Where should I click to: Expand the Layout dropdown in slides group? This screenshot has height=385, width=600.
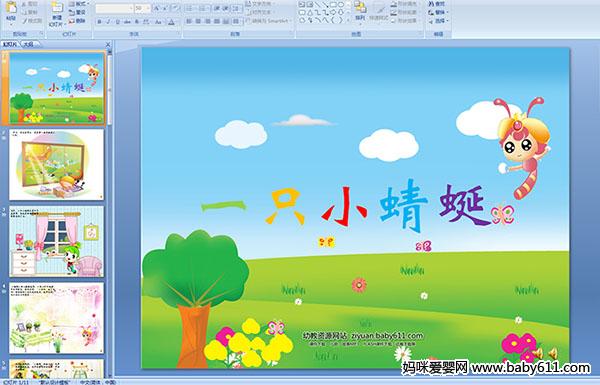79,4
